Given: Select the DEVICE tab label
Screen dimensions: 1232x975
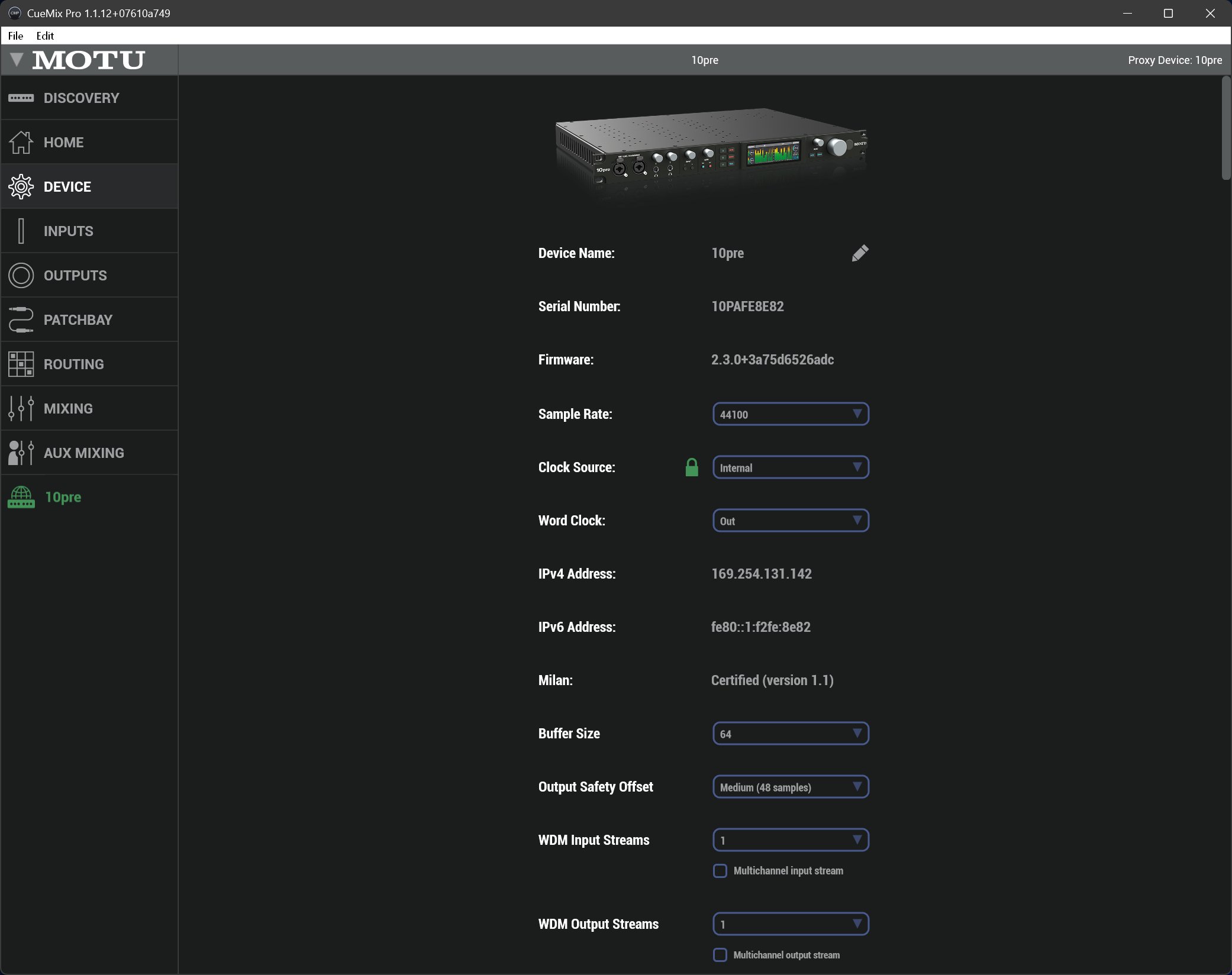Looking at the screenshot, I should point(67,186).
